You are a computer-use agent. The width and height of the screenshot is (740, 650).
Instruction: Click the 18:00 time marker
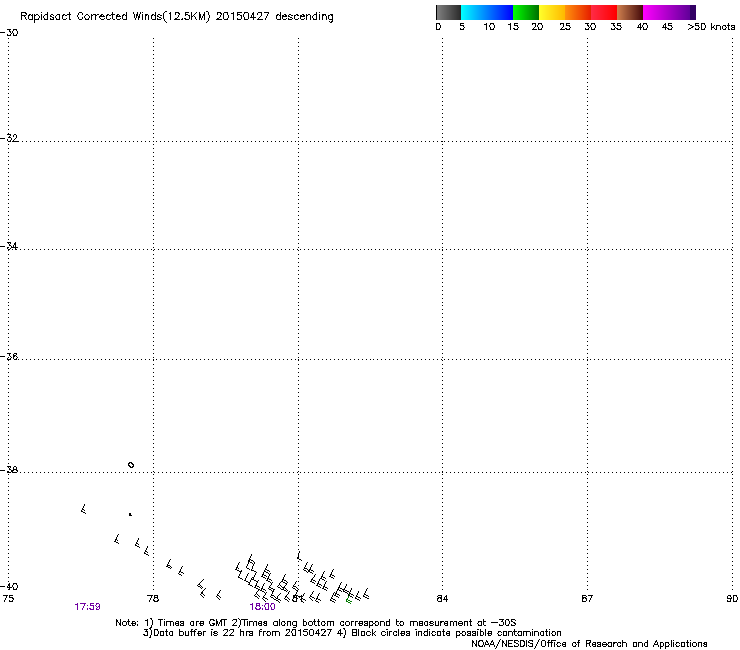(262, 607)
